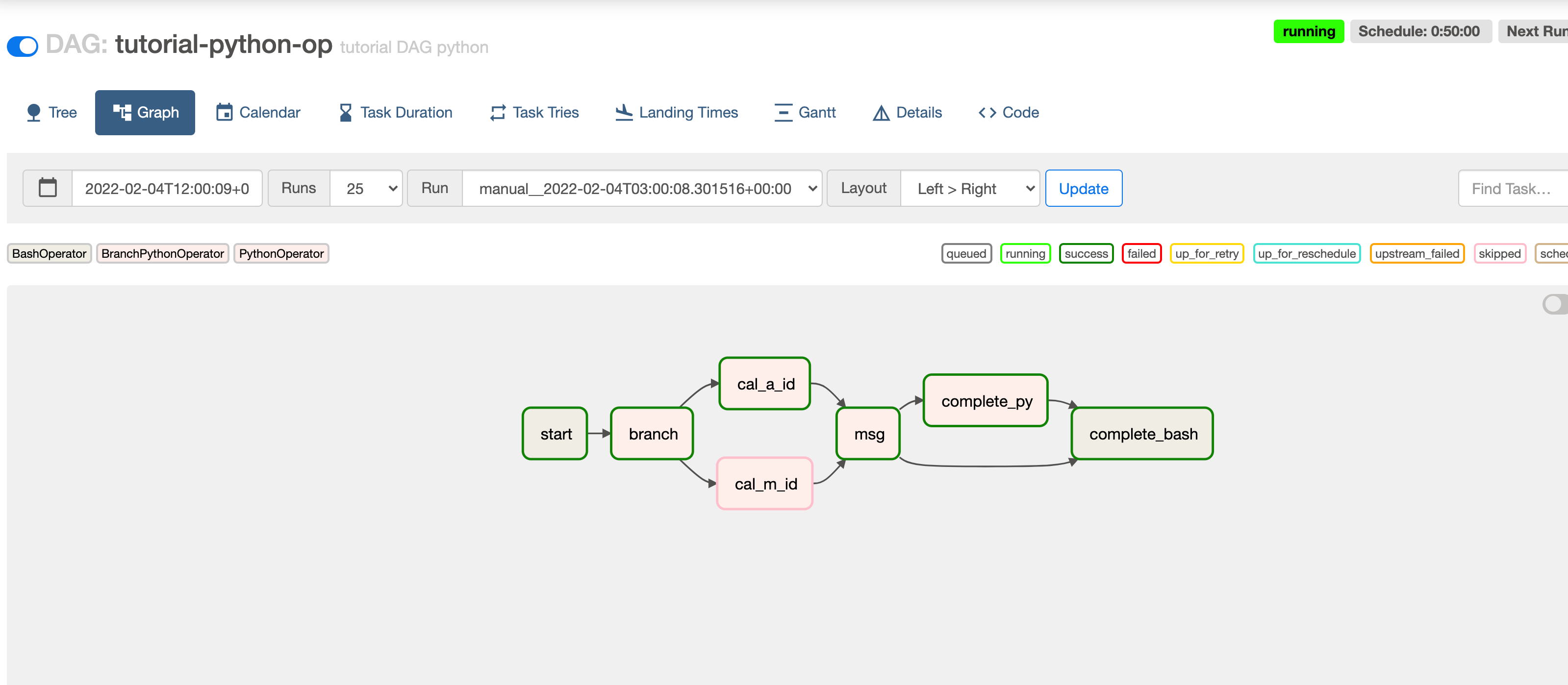Open the Runs count dropdown

[x=366, y=189]
